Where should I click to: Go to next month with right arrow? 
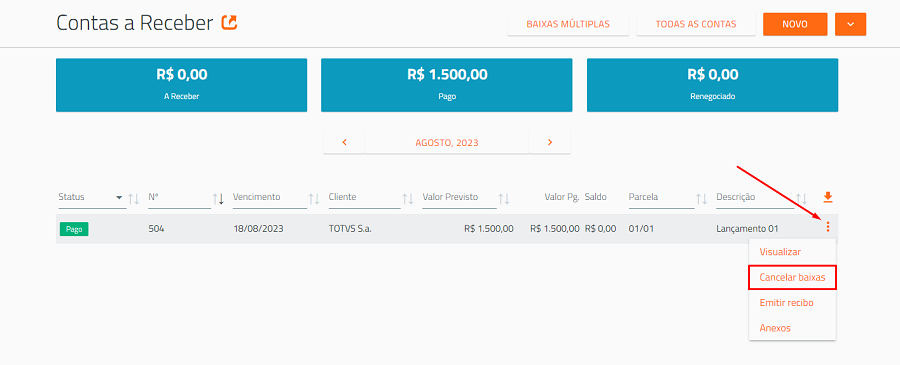pos(550,142)
